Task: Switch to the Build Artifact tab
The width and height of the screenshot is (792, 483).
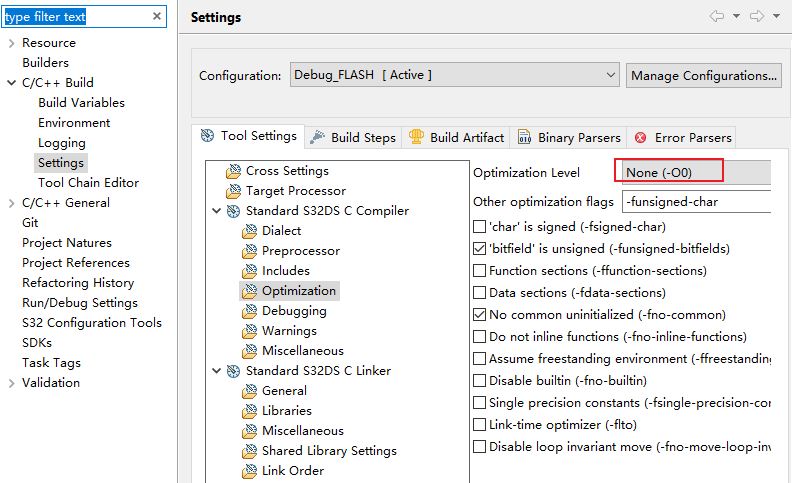Action: pyautogui.click(x=456, y=137)
